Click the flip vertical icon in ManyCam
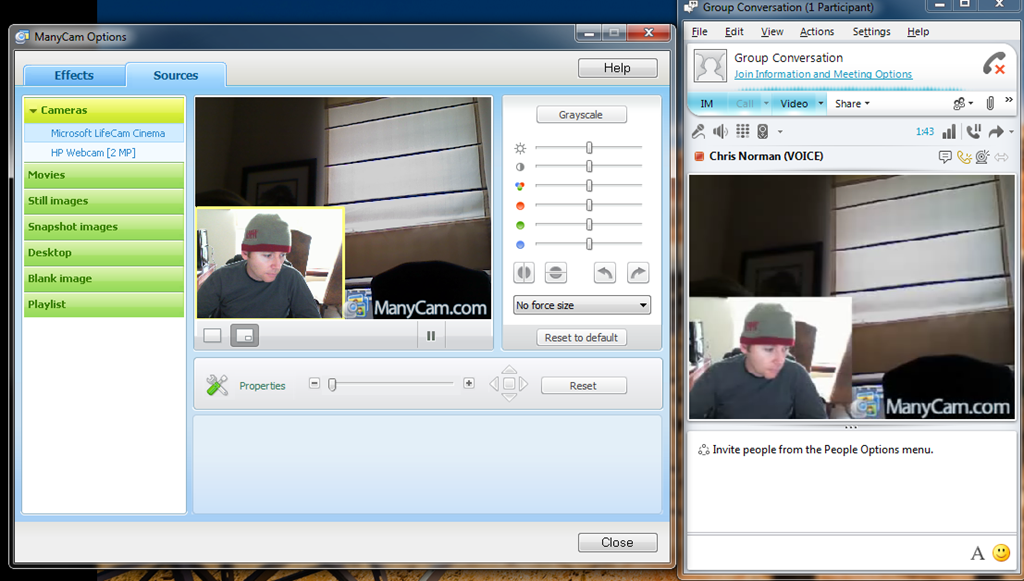 556,272
